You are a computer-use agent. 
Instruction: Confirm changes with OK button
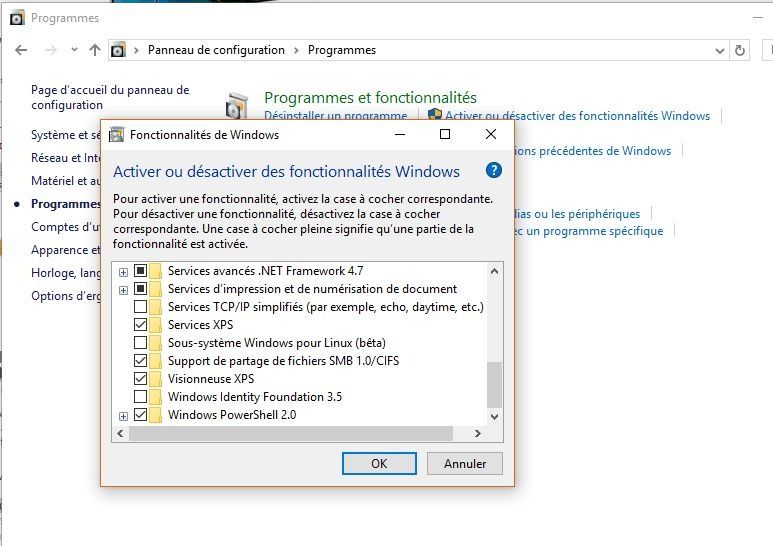click(x=379, y=464)
